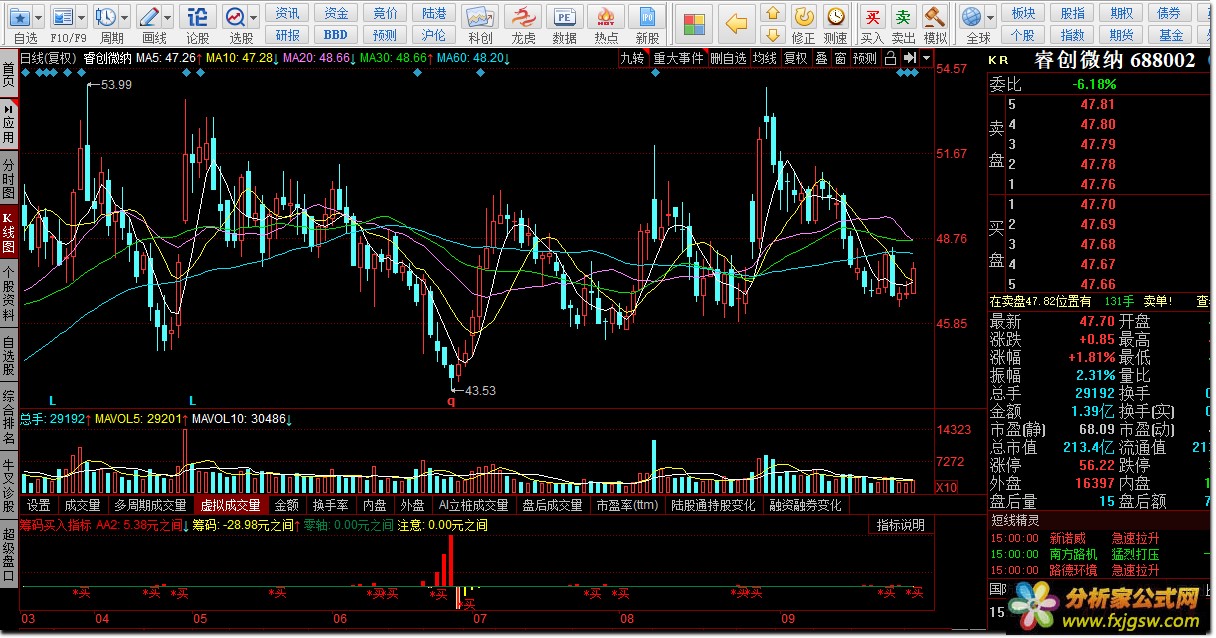Viewport: 1216px width, 638px height.
Task: Toggle the 九转 indicator button
Action: coord(632,58)
